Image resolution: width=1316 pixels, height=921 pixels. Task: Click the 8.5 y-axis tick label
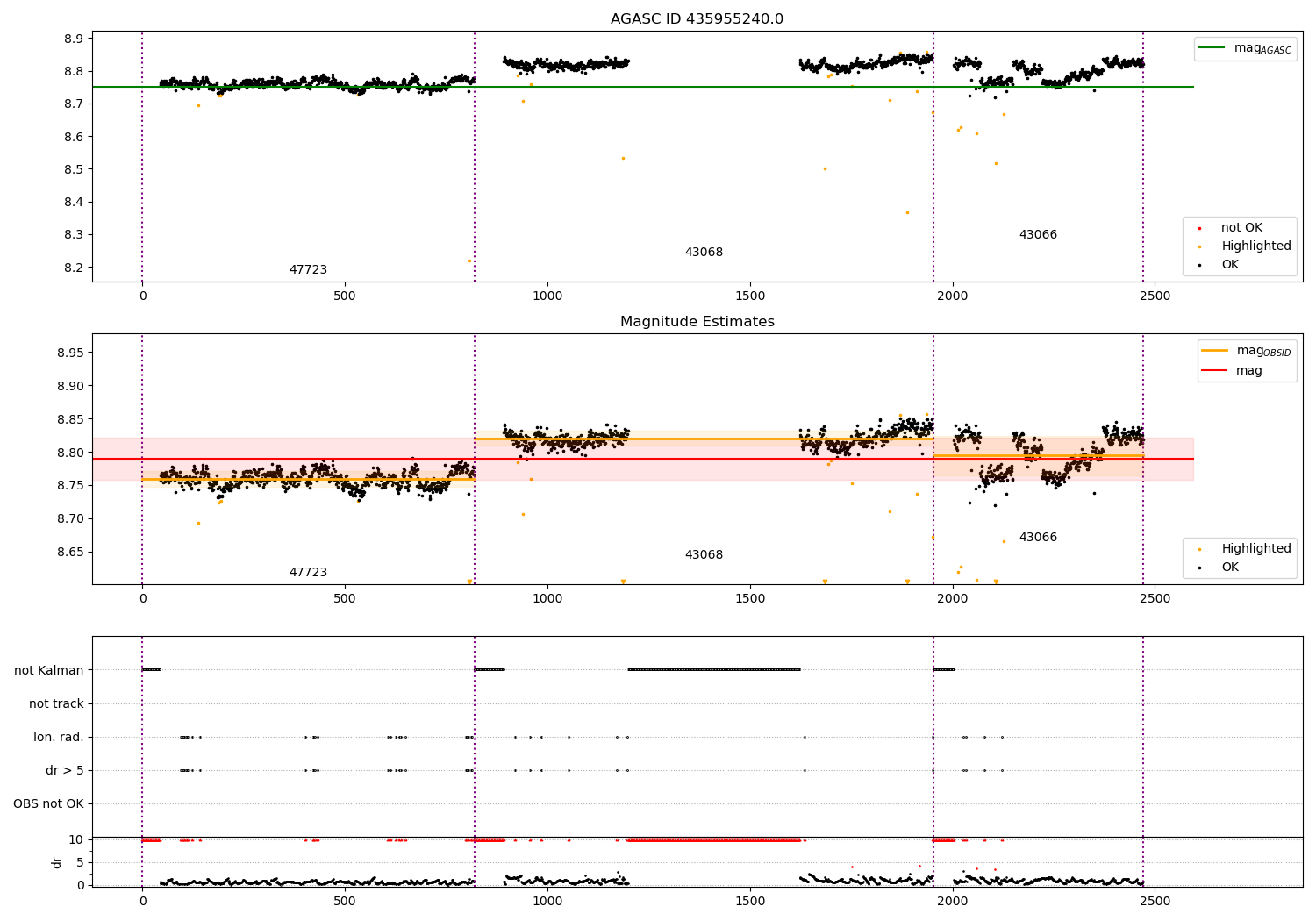pyautogui.click(x=74, y=169)
